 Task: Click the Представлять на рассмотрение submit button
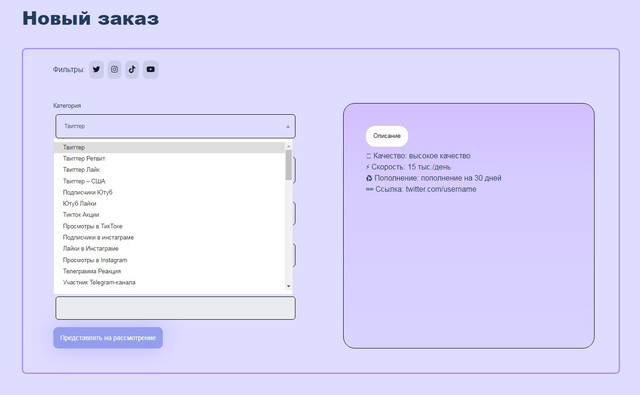tap(108, 338)
